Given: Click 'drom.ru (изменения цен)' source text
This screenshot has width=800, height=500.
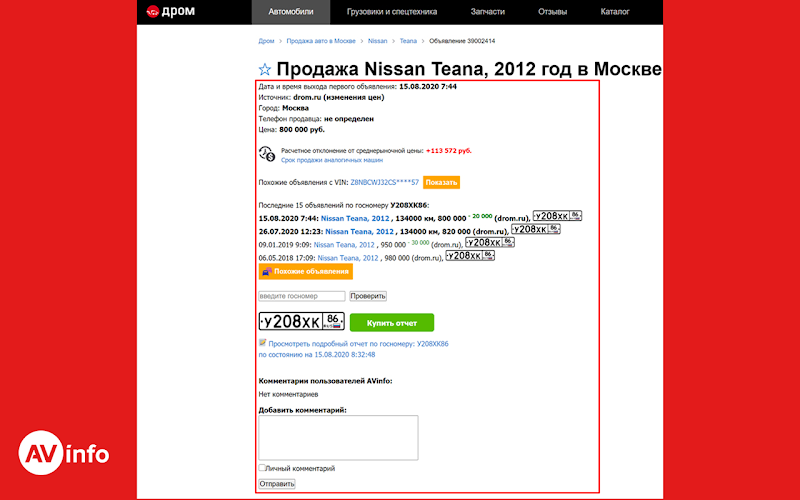Looking at the screenshot, I should pyautogui.click(x=339, y=97).
